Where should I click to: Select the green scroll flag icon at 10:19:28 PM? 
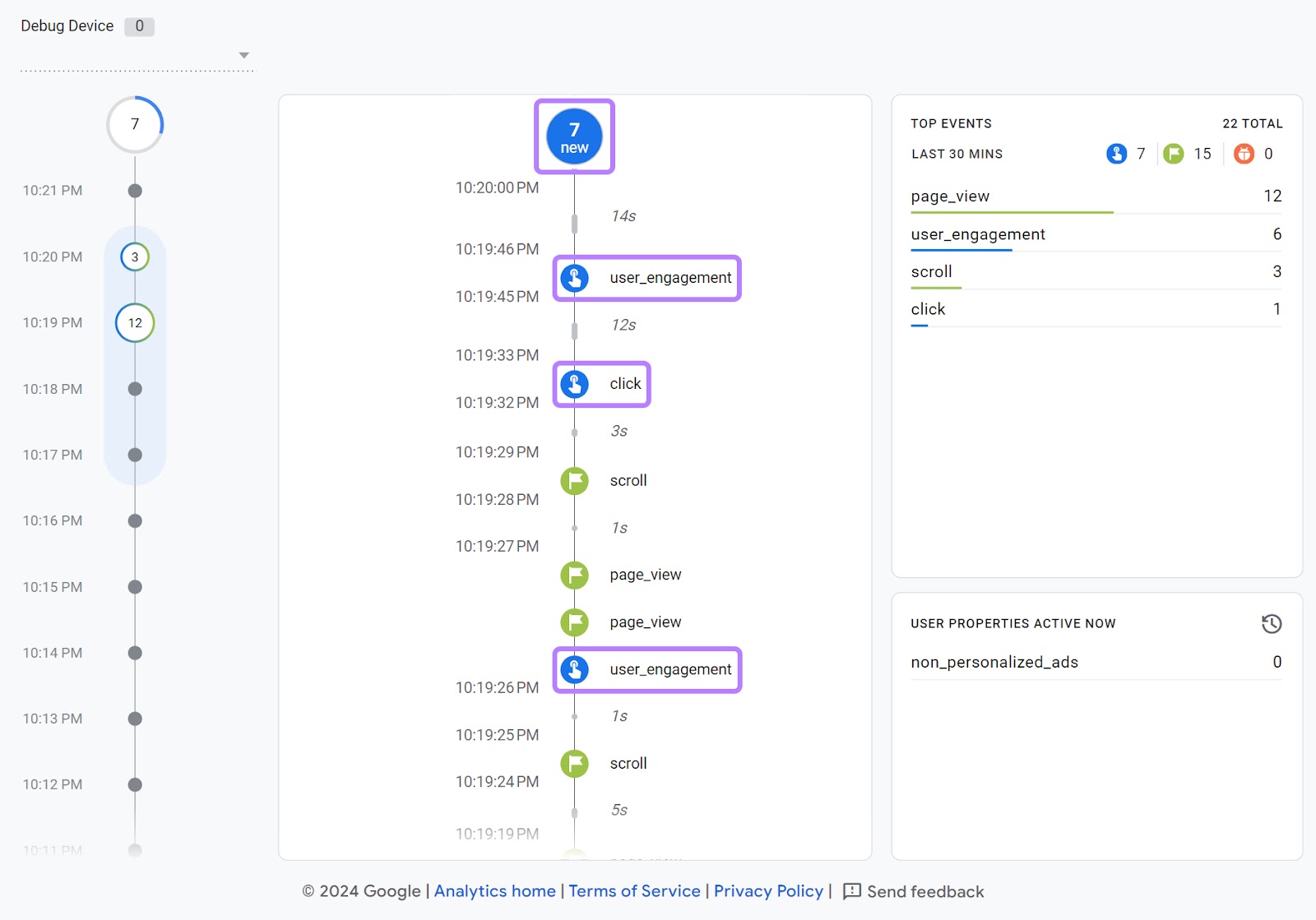(574, 481)
